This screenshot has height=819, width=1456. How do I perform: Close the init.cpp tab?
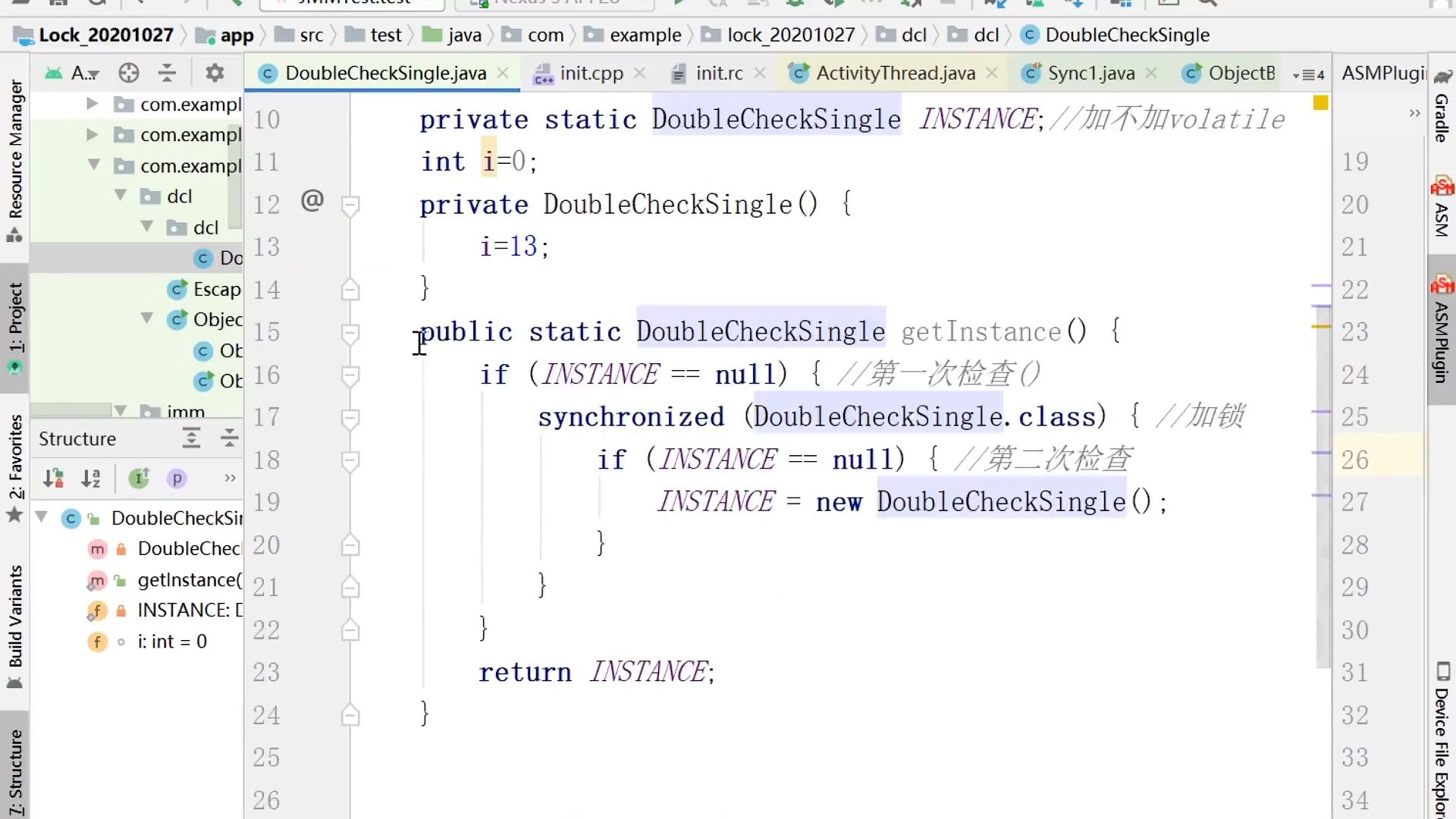point(639,73)
